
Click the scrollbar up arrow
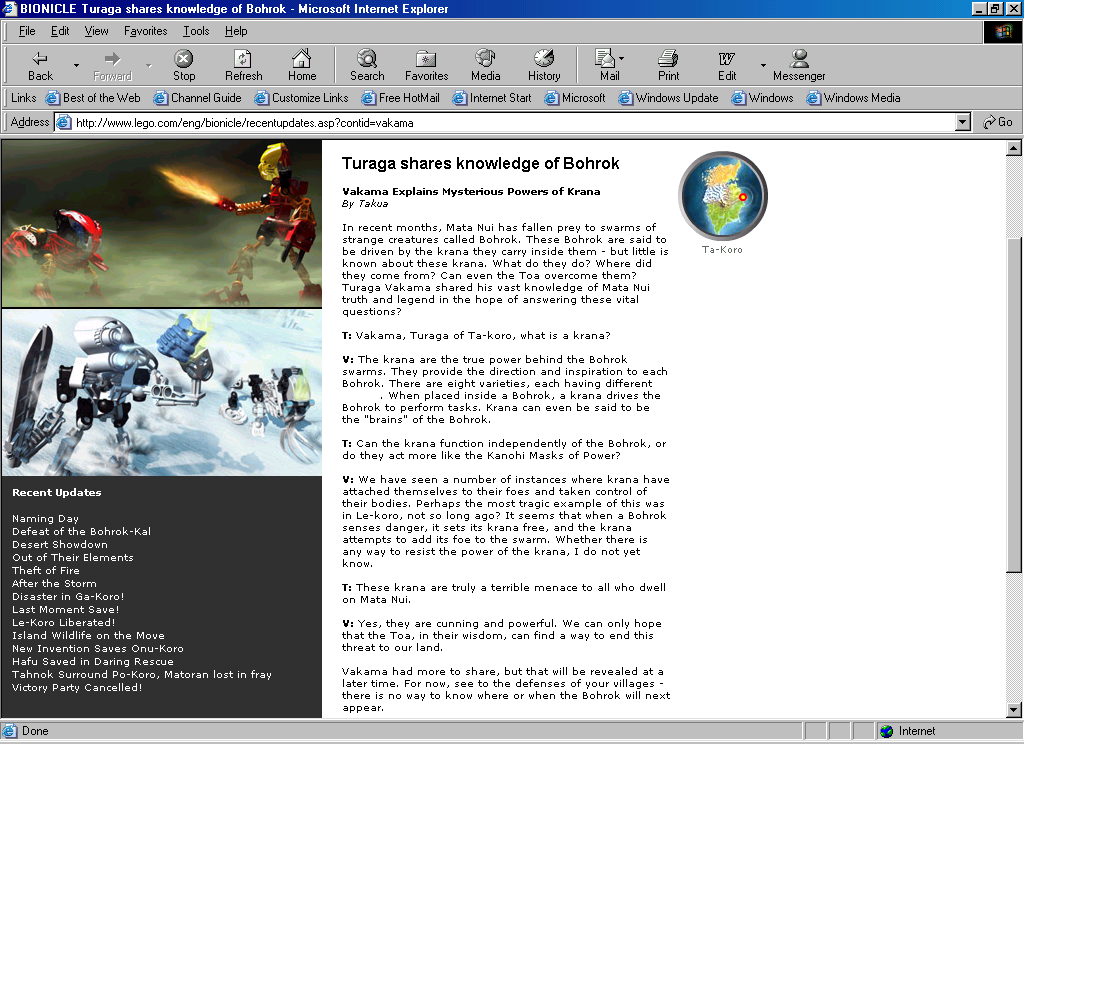(x=1014, y=148)
